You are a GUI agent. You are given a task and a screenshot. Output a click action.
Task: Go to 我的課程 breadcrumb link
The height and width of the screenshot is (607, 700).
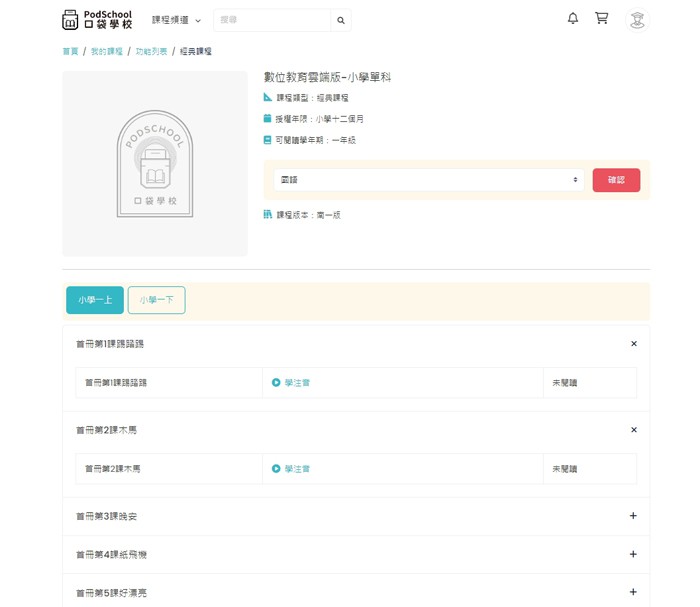tap(106, 51)
